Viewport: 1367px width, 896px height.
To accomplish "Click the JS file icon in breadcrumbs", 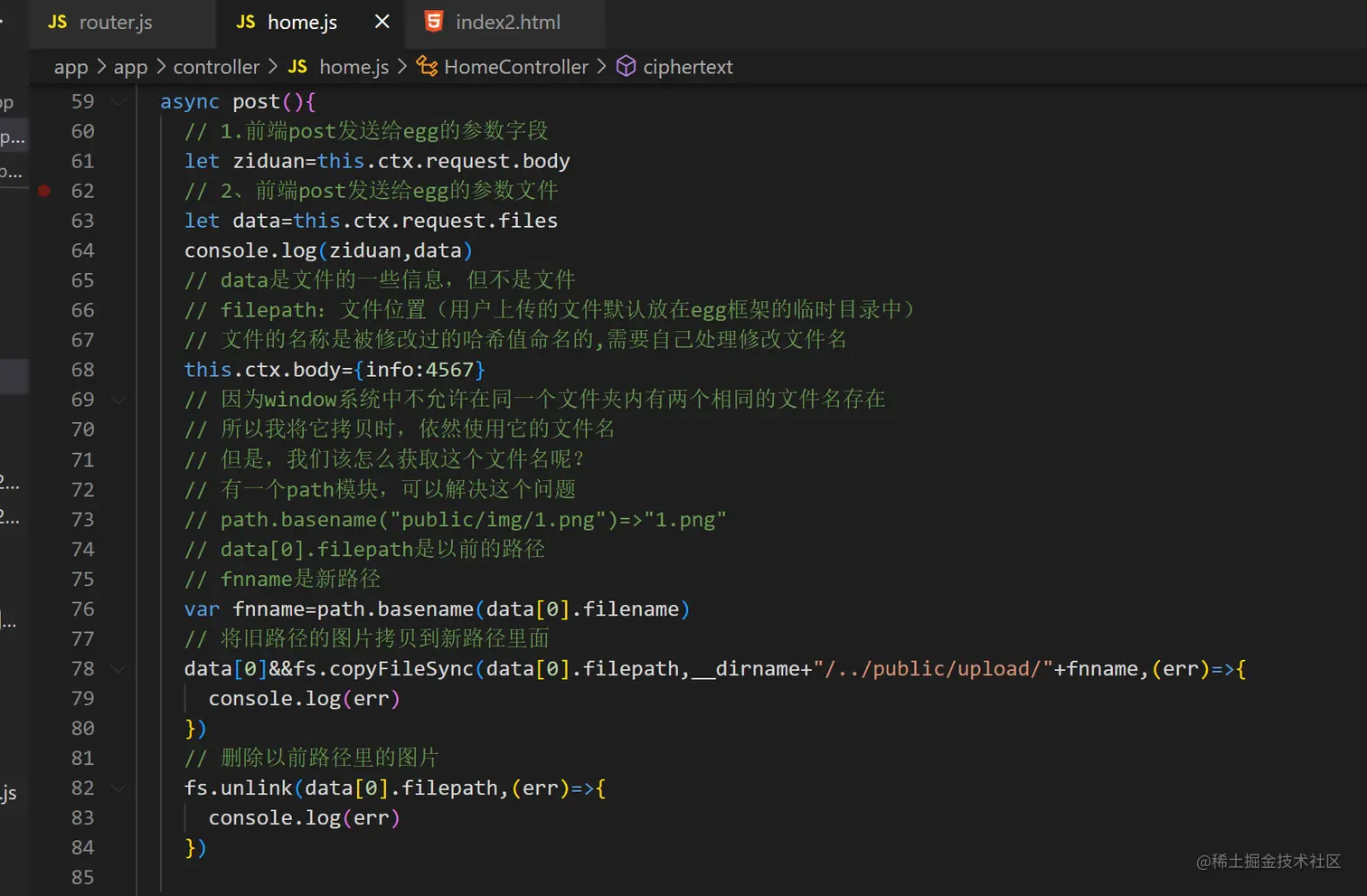I will pos(297,67).
